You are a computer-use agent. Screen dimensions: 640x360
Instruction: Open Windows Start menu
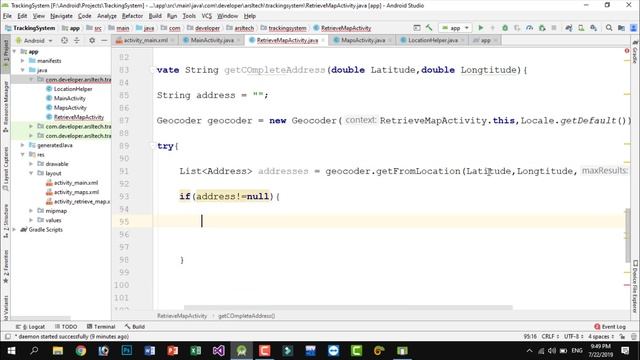(x=11, y=351)
